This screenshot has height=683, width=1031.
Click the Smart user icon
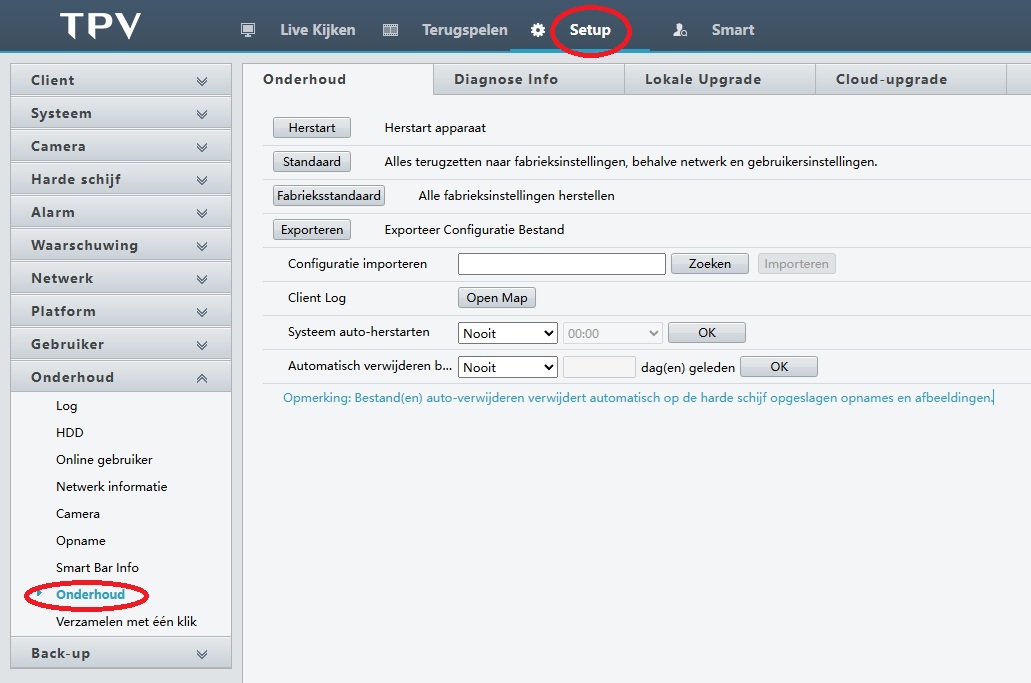680,30
